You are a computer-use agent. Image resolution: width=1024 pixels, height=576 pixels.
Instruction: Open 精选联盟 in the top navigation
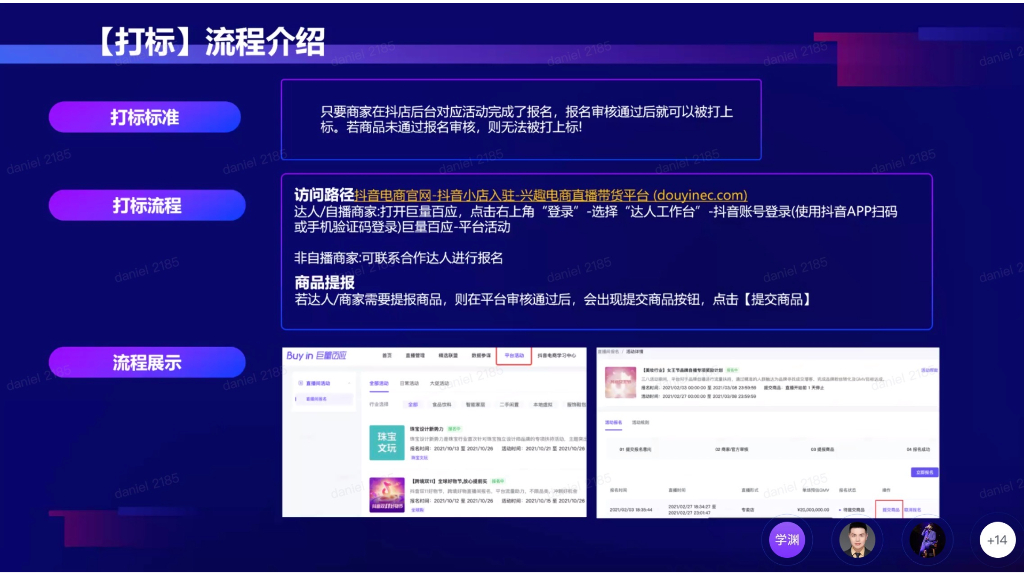coord(447,355)
